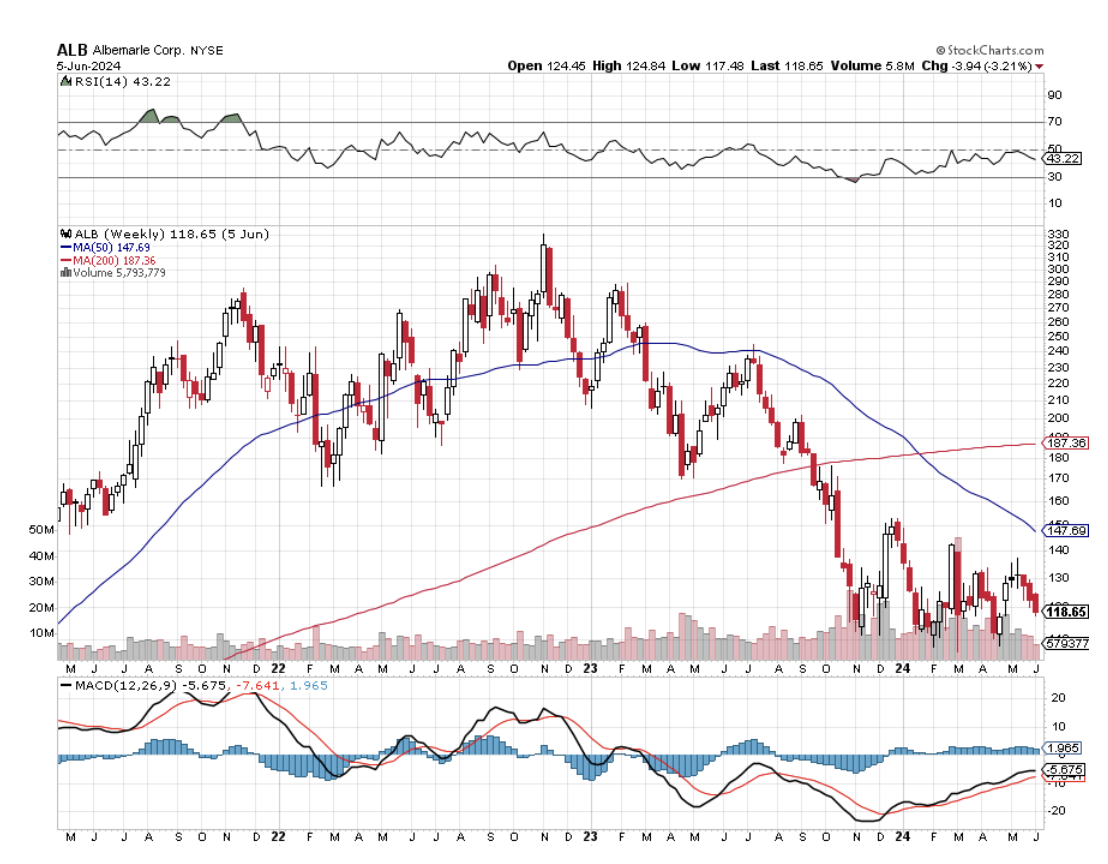Select the 147.69 MA(50) price tag
The image size is (1108, 864).
point(1066,529)
